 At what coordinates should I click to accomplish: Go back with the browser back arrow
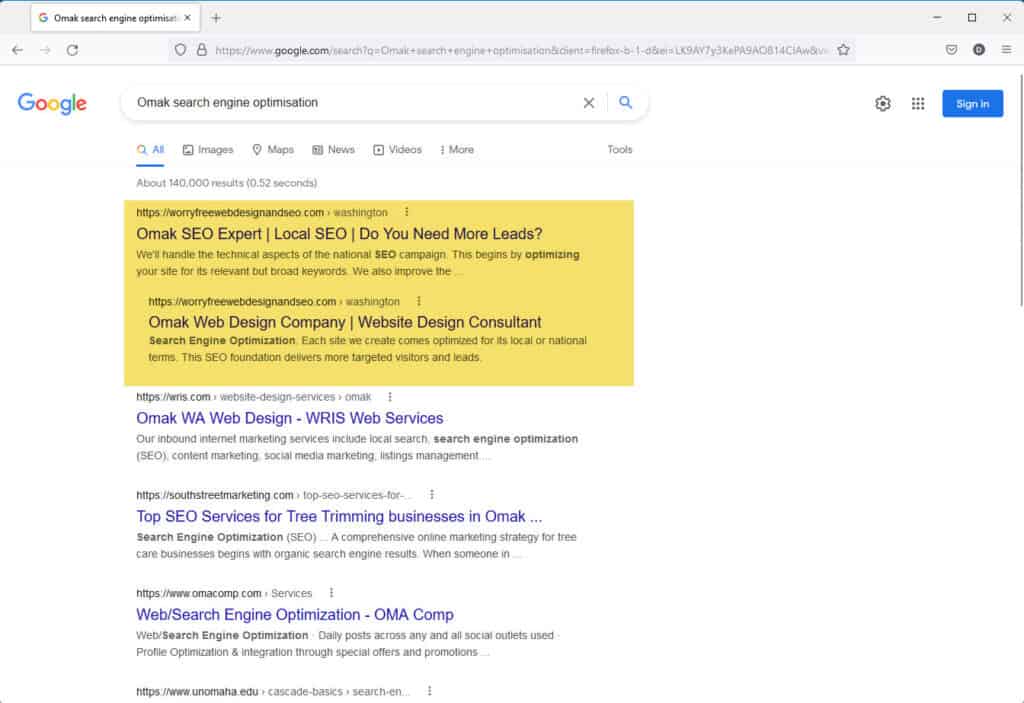pos(18,50)
